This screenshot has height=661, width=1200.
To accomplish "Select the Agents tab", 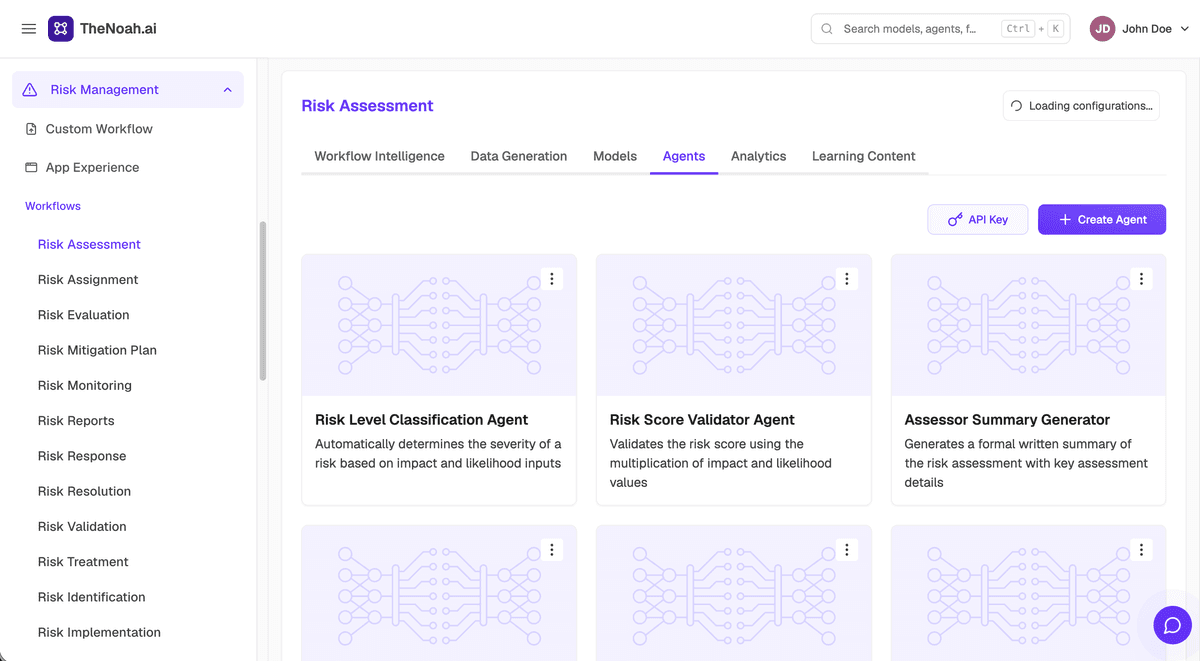I will [684, 156].
